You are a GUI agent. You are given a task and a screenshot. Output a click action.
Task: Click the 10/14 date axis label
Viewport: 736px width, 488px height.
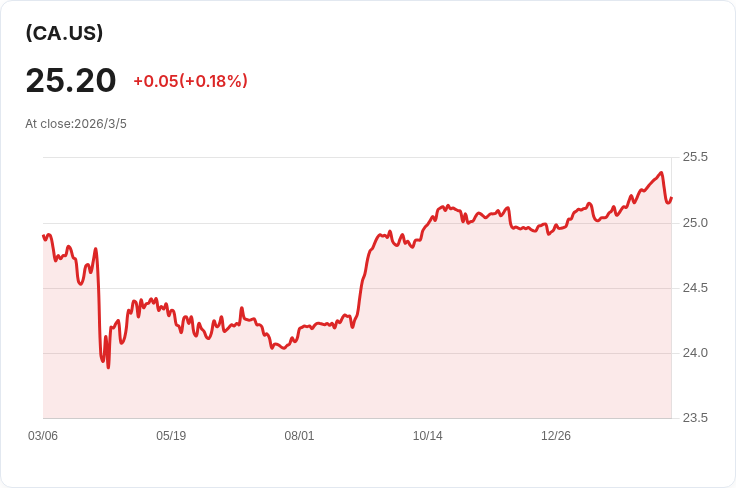pos(428,436)
